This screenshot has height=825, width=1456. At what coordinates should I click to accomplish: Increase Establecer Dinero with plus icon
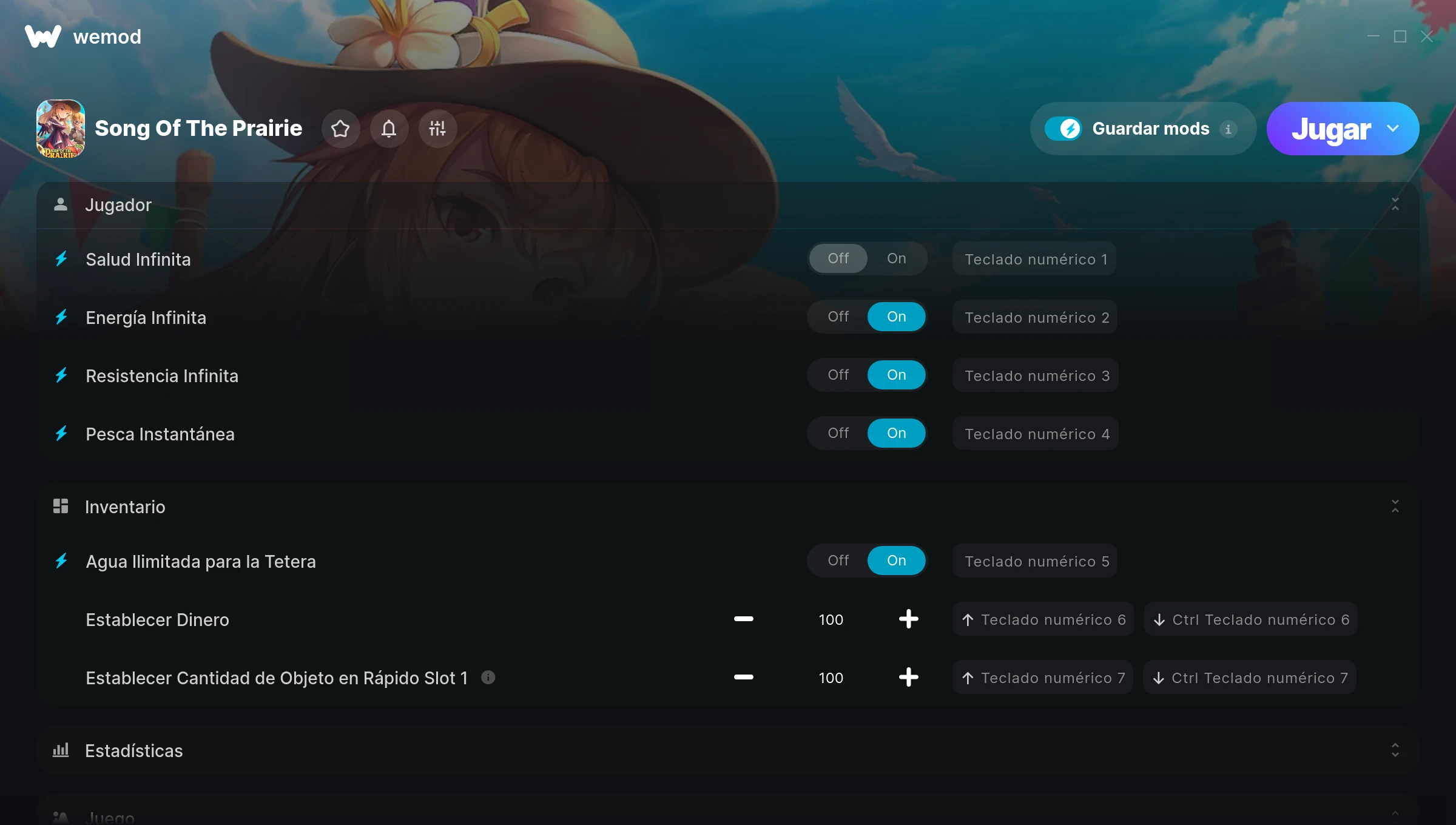(908, 619)
